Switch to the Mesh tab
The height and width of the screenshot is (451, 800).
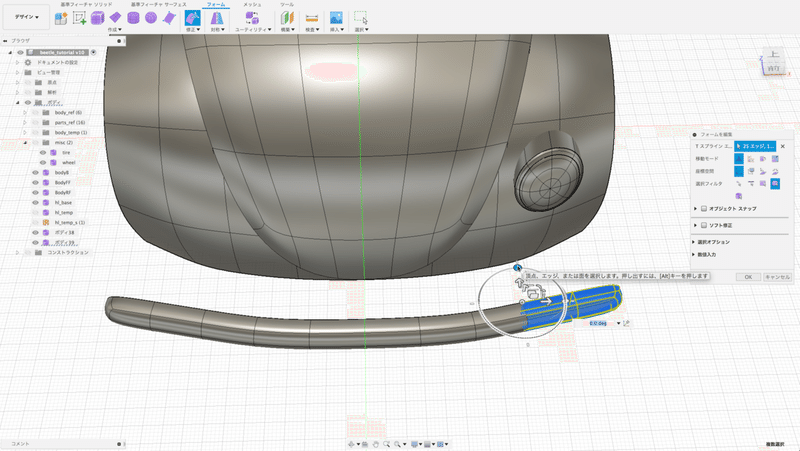pos(252,4)
